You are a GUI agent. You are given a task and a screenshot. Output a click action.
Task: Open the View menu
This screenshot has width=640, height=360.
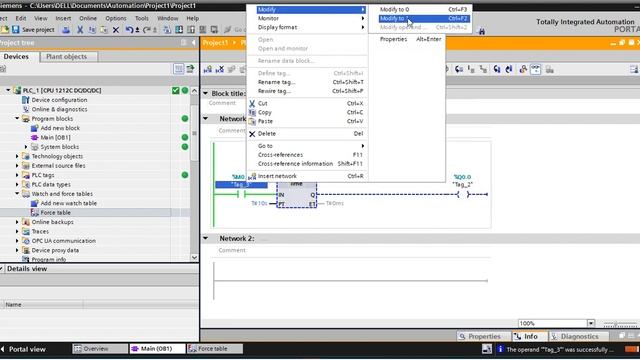(x=40, y=18)
